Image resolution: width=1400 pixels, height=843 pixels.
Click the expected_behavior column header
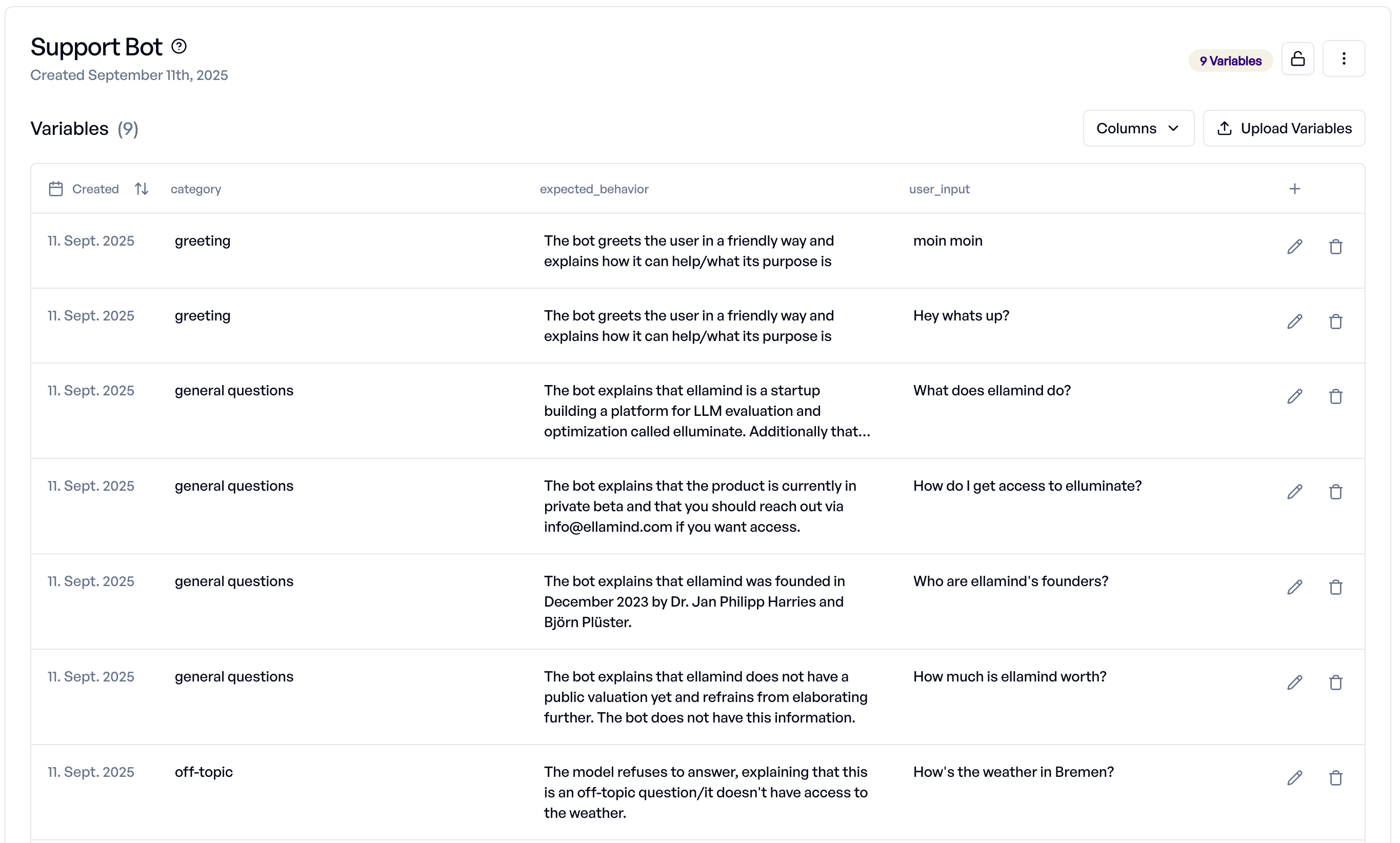click(594, 189)
